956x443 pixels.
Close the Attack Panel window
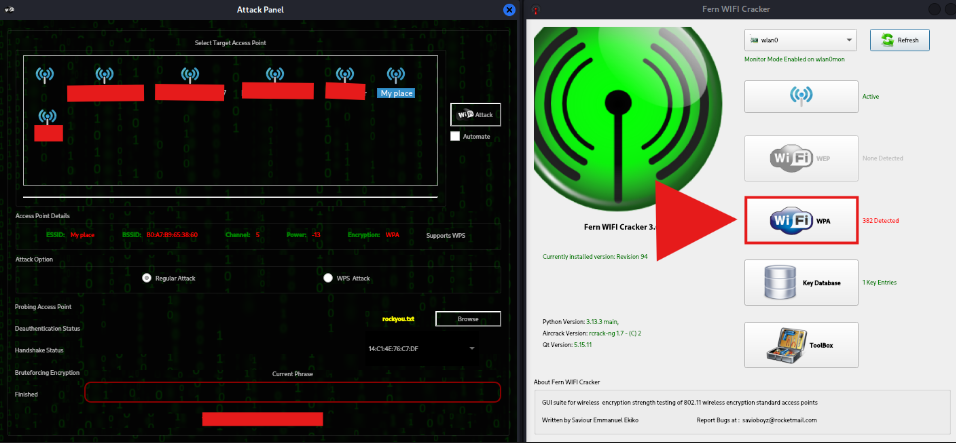509,10
